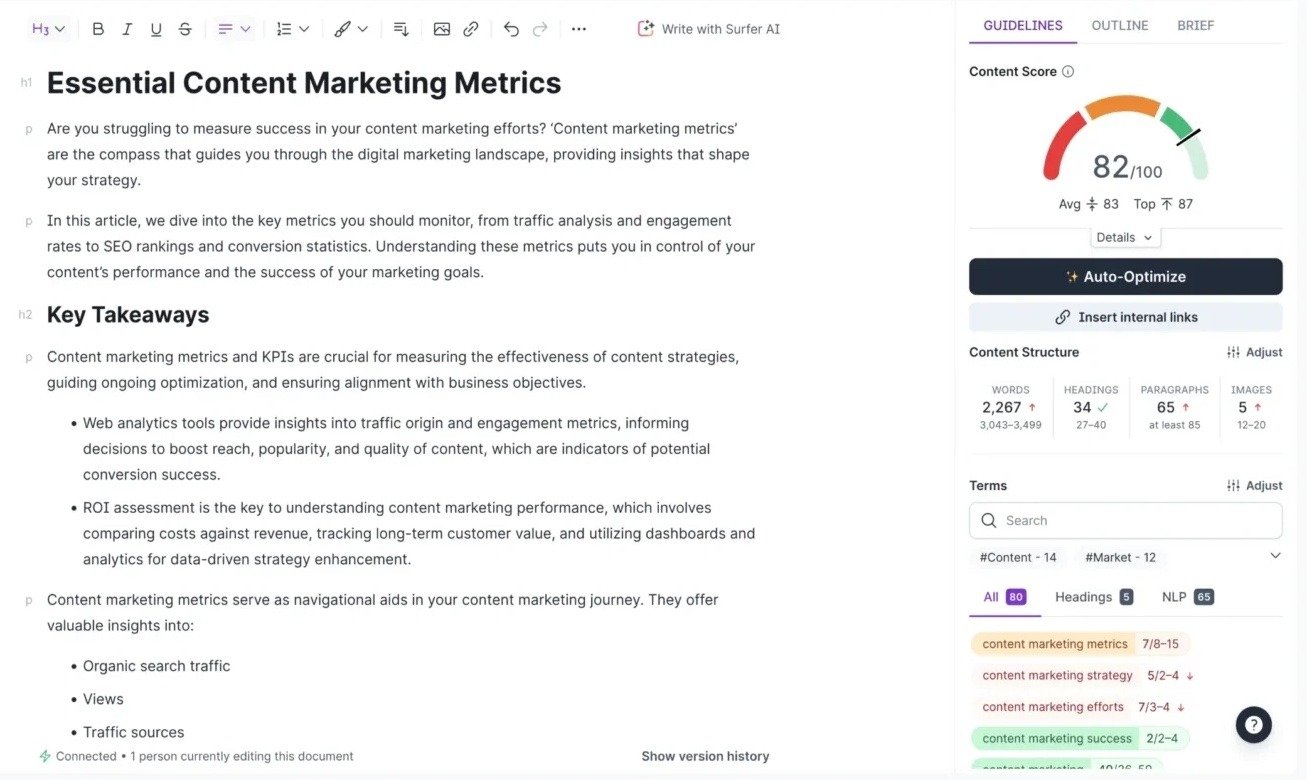Viewport: 1307px width, 780px height.
Task: Insert an image into the document
Action: tap(441, 28)
